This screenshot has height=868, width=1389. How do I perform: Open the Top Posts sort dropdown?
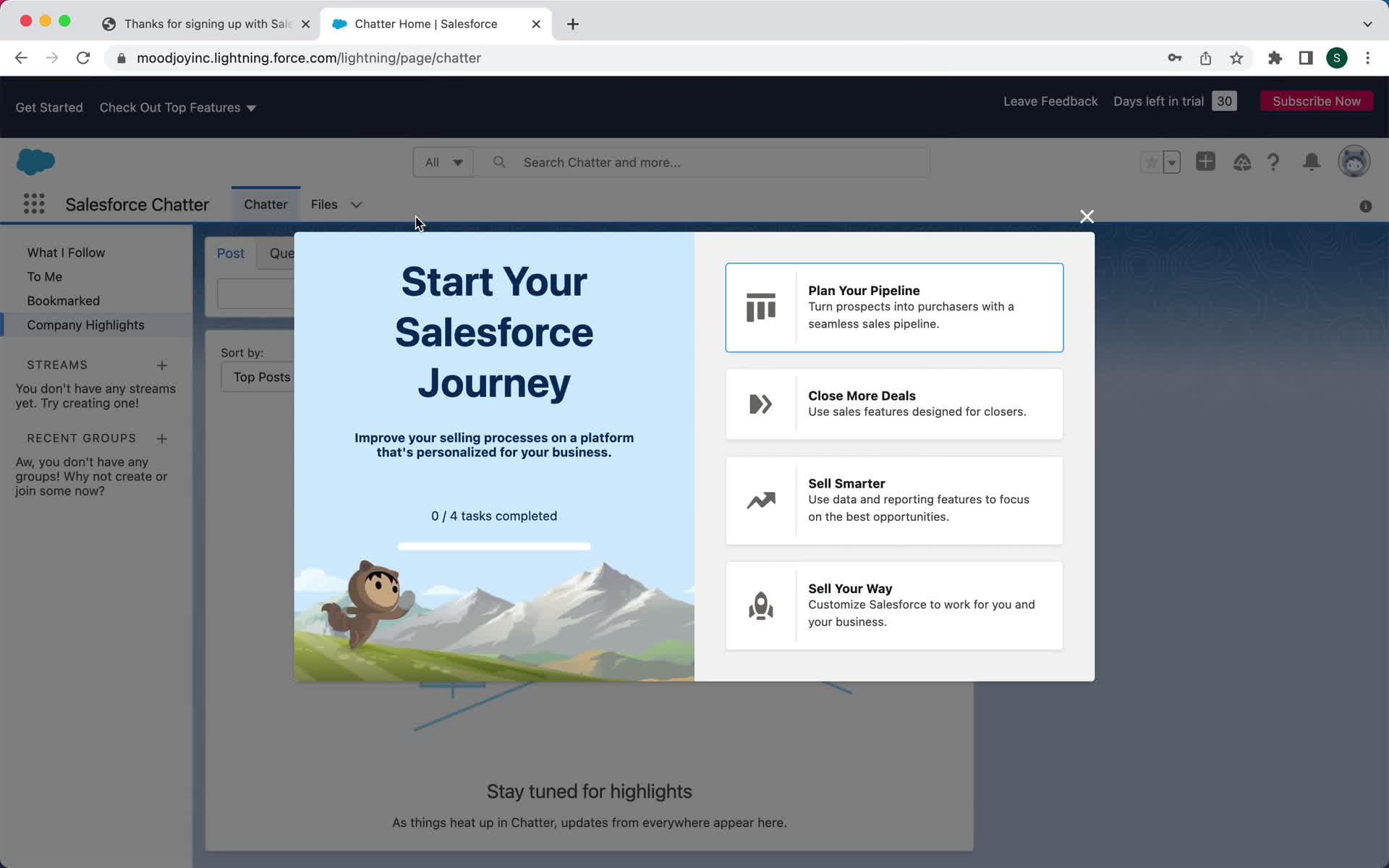tap(258, 377)
